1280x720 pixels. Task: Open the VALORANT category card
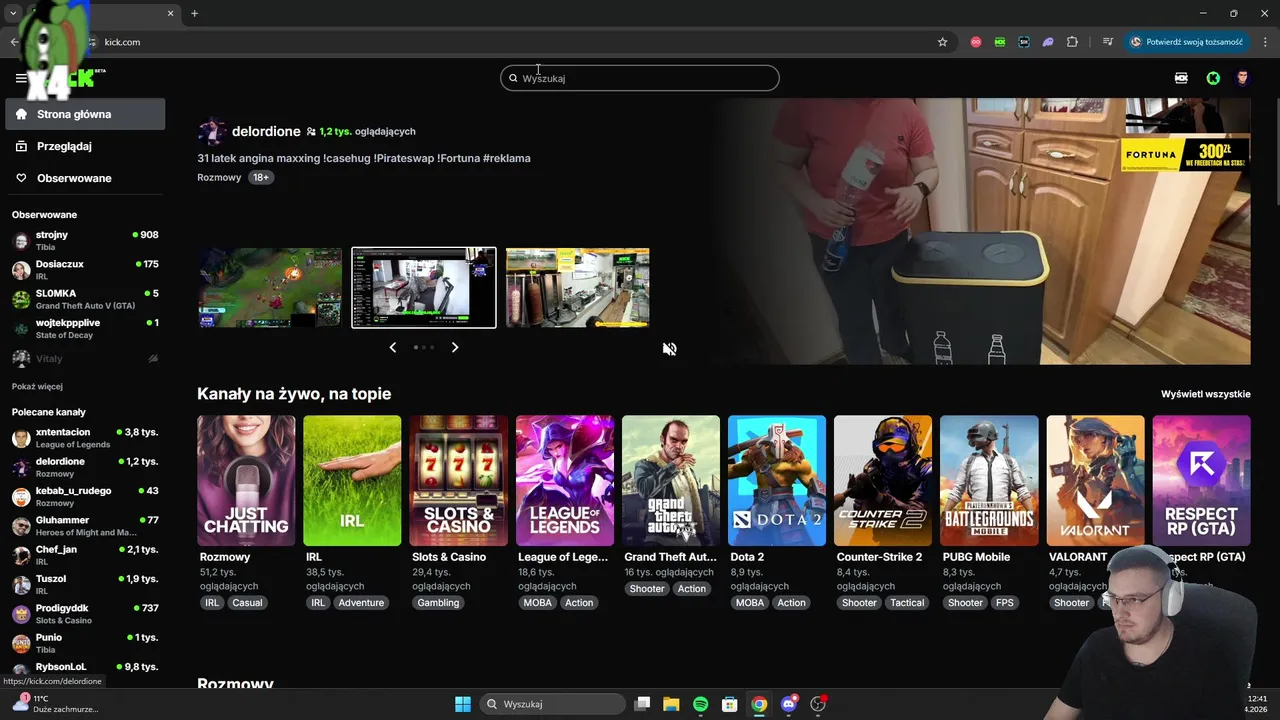[1095, 480]
